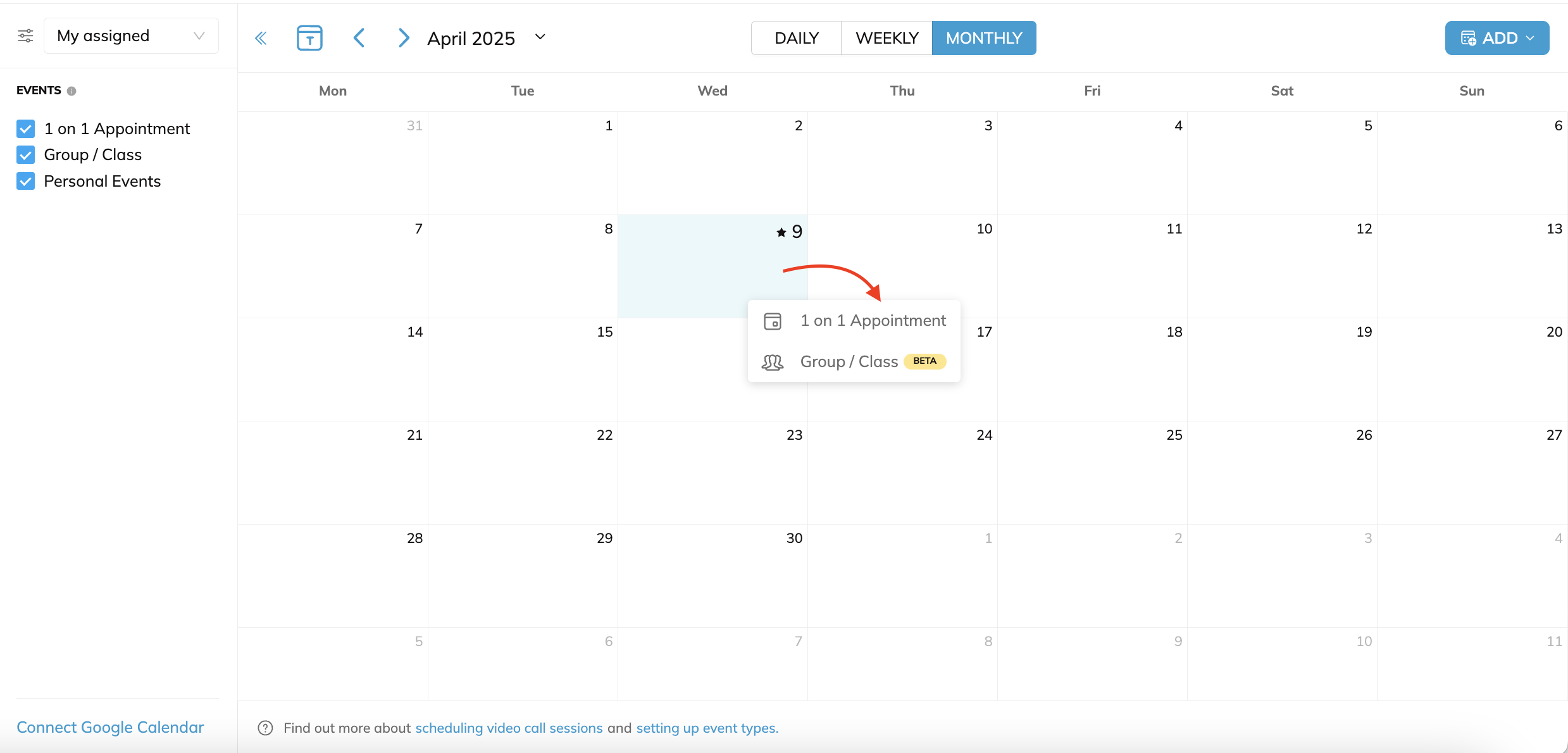Disable the Group / Class events filter

click(25, 154)
